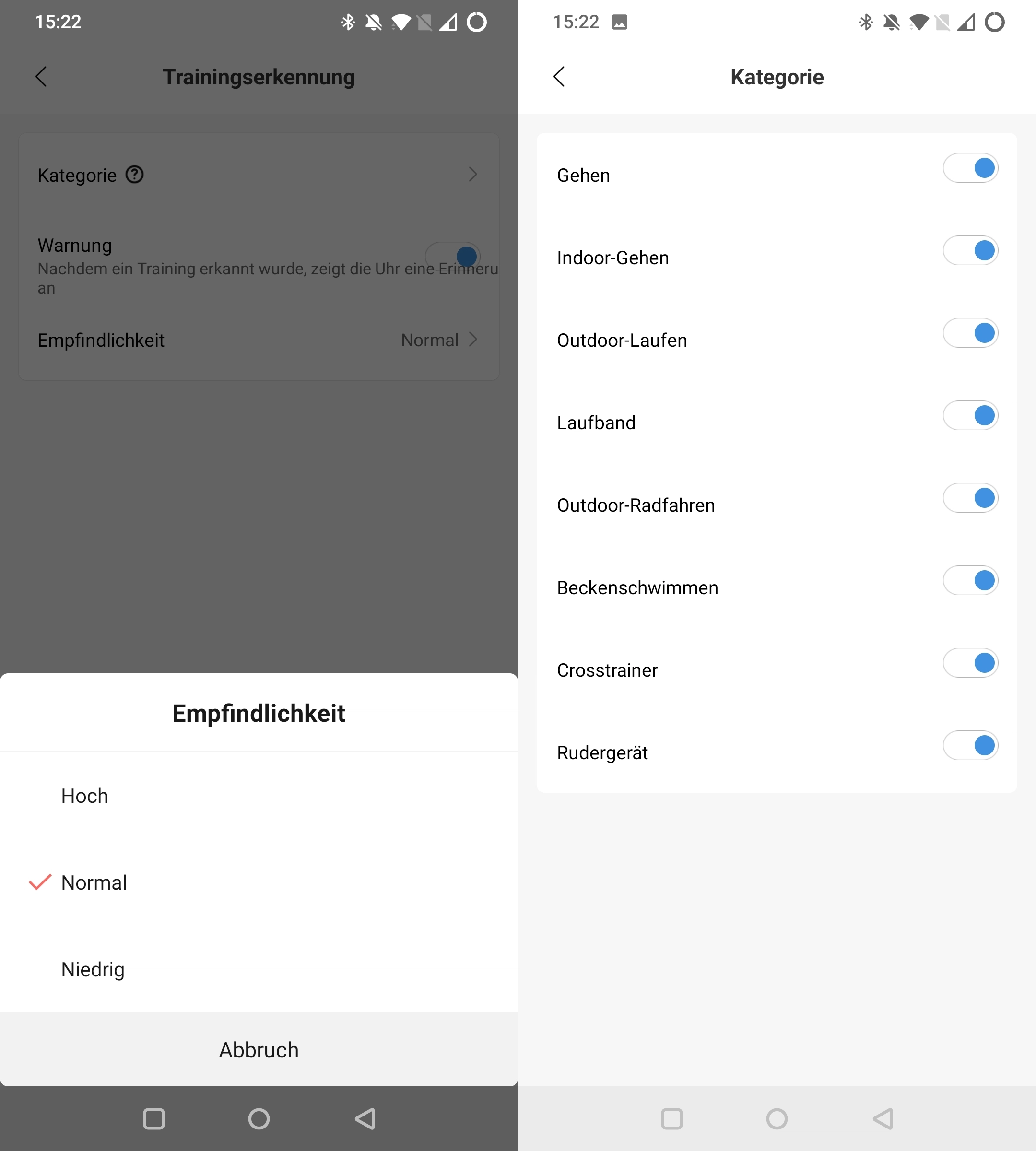Switch off the Rudergerät toggle
The image size is (1036, 1151).
click(971, 746)
